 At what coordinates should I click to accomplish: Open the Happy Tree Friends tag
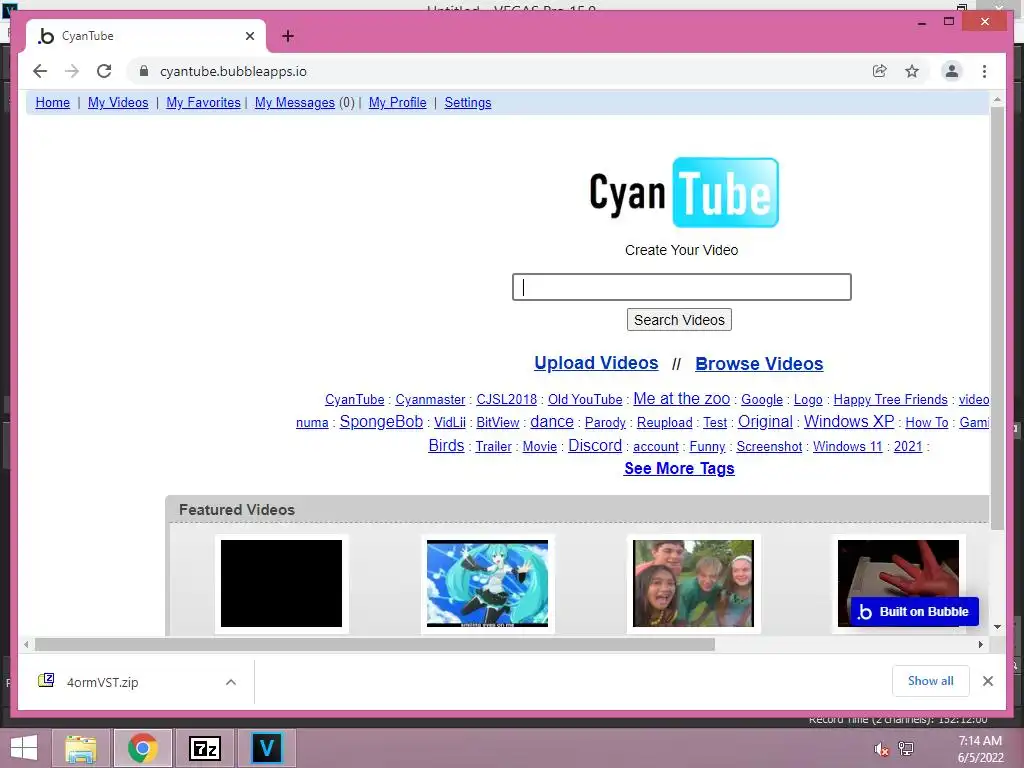pos(890,399)
